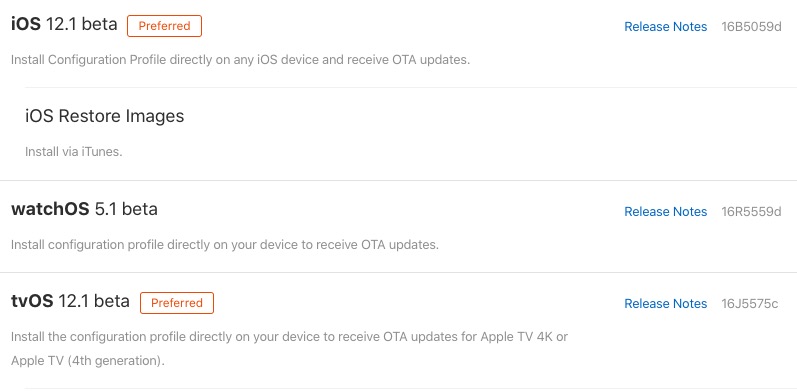
Task: Open Release Notes for tvOS 12.1 beta
Action: [x=665, y=304]
